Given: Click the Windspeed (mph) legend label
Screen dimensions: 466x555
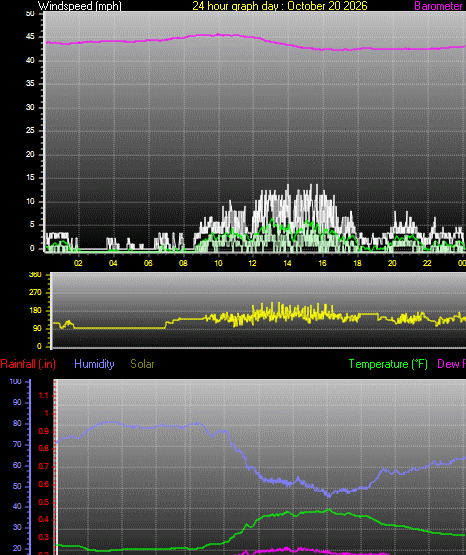Looking at the screenshot, I should pos(80,6).
